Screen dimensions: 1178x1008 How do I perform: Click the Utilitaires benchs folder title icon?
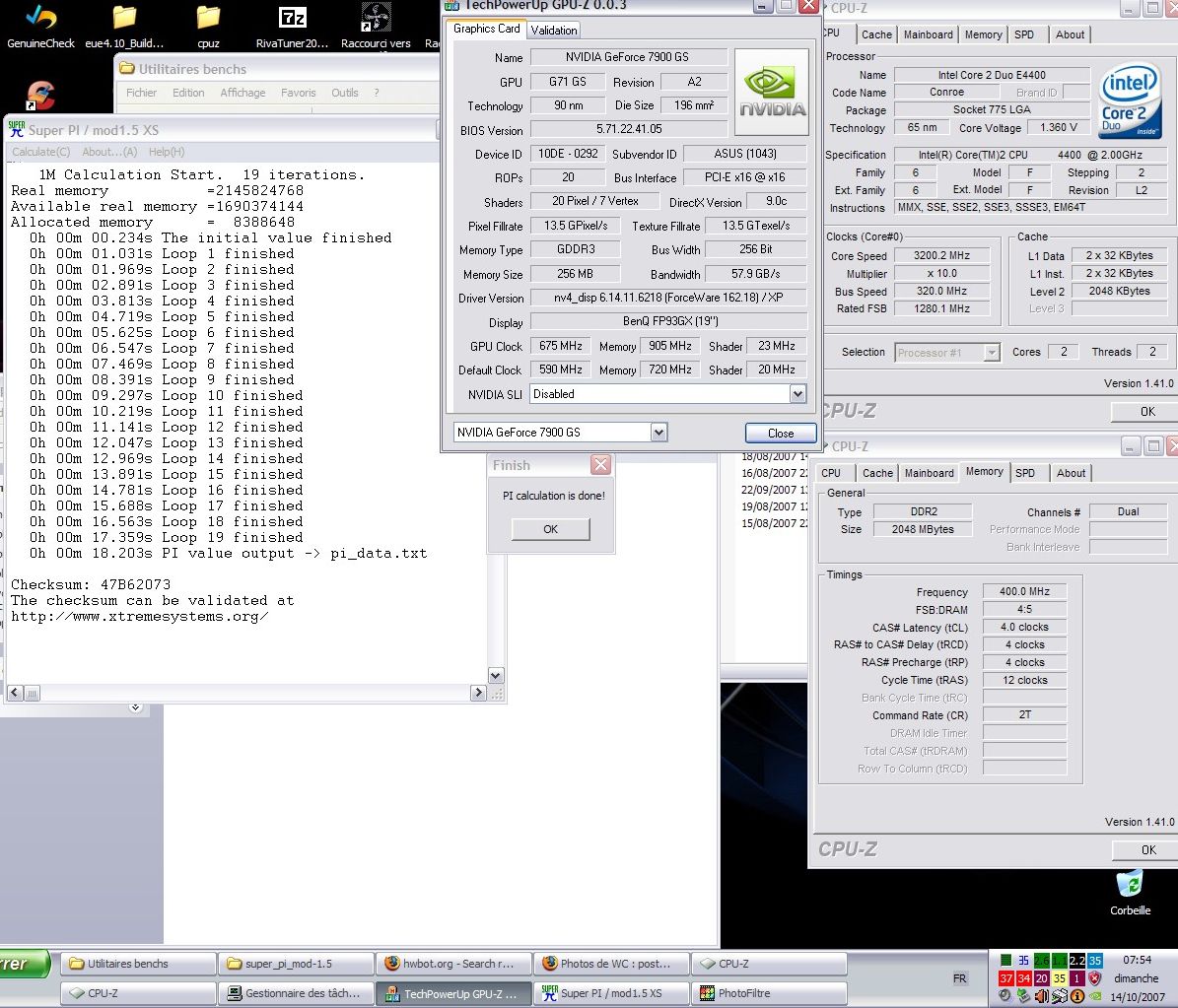[x=127, y=68]
